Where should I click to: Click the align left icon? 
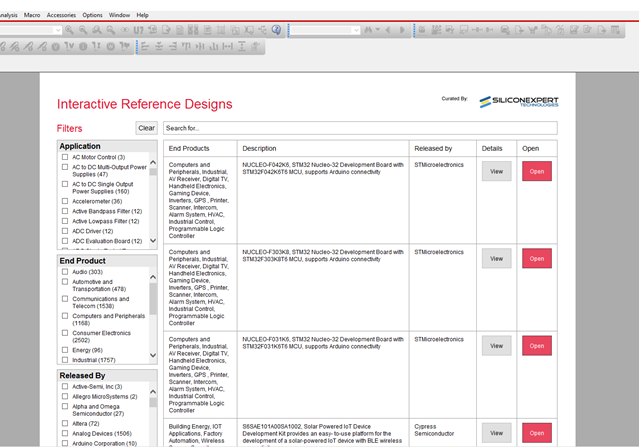tap(145, 46)
